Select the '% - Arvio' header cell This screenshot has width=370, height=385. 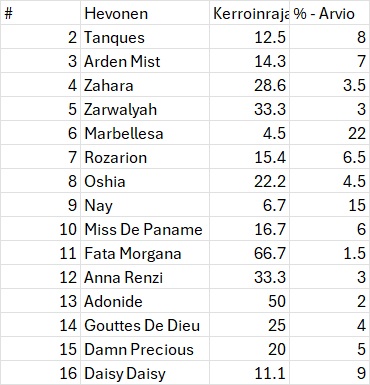click(329, 13)
